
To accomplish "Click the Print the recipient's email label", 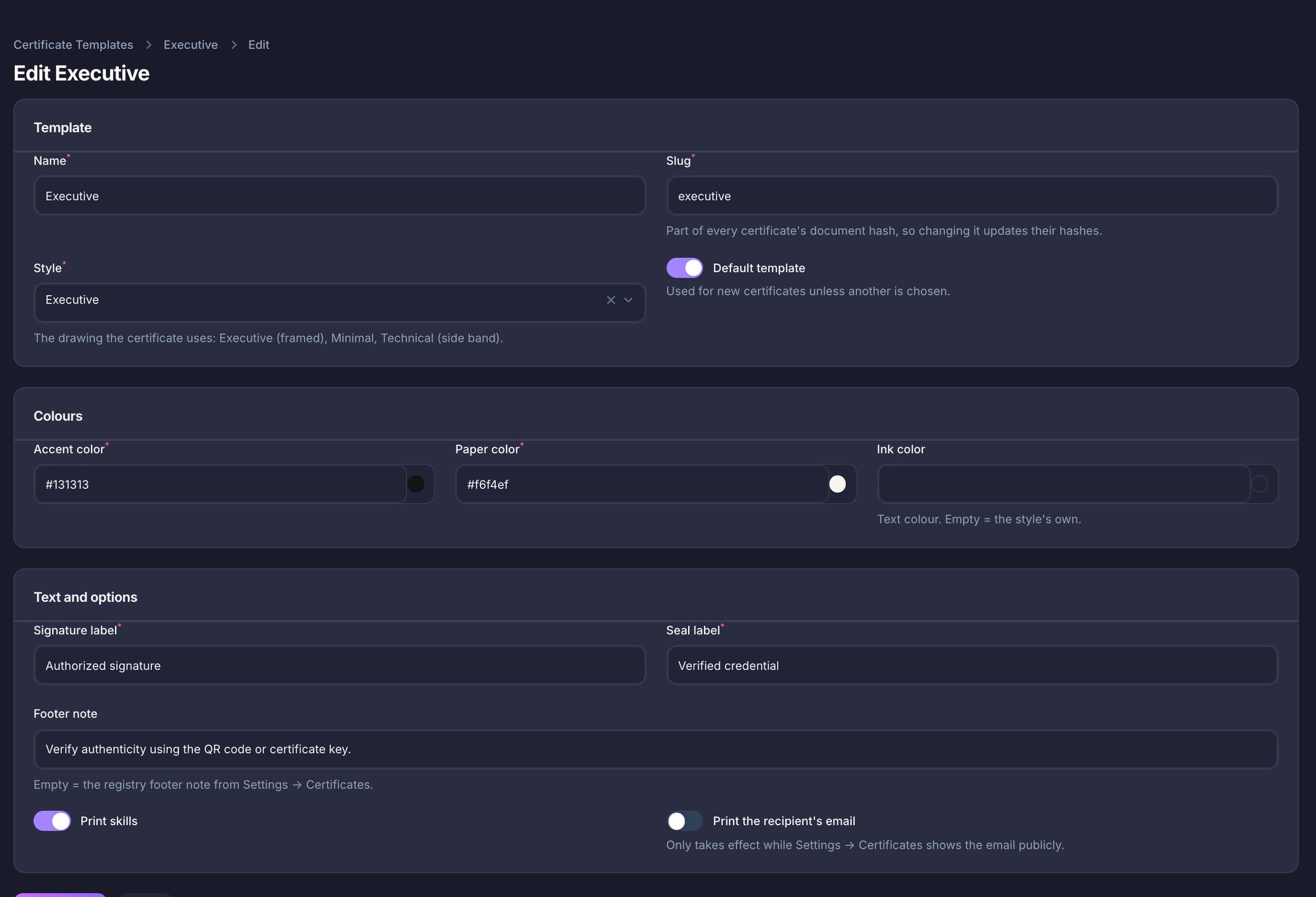I will click(x=784, y=821).
